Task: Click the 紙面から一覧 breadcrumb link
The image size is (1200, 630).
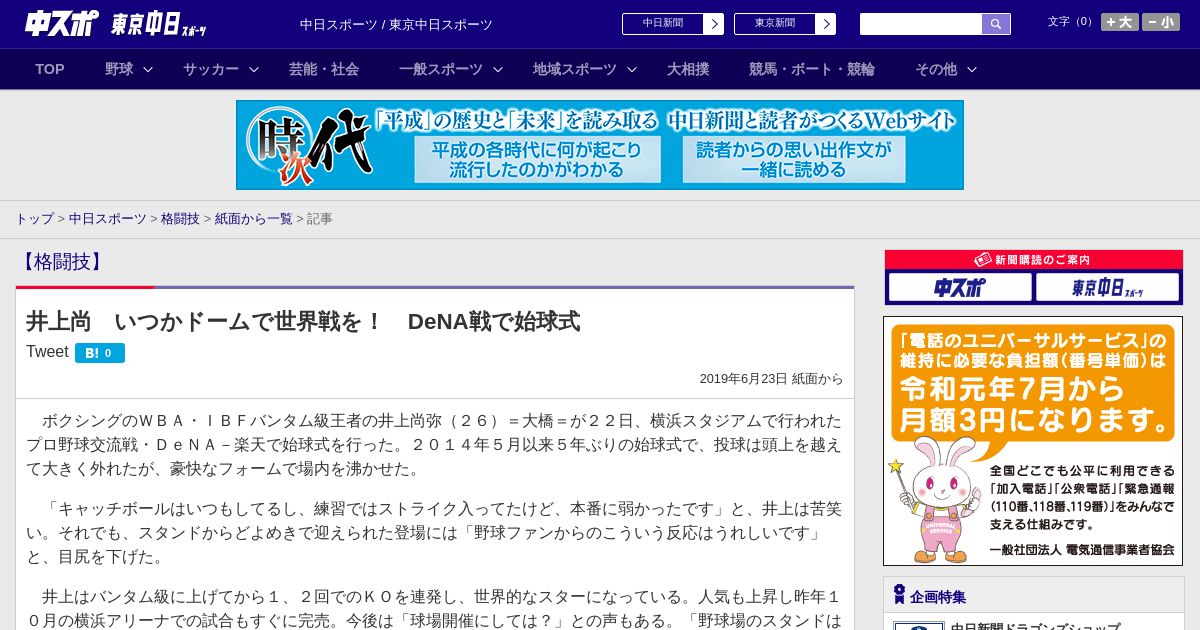Action: tap(254, 219)
